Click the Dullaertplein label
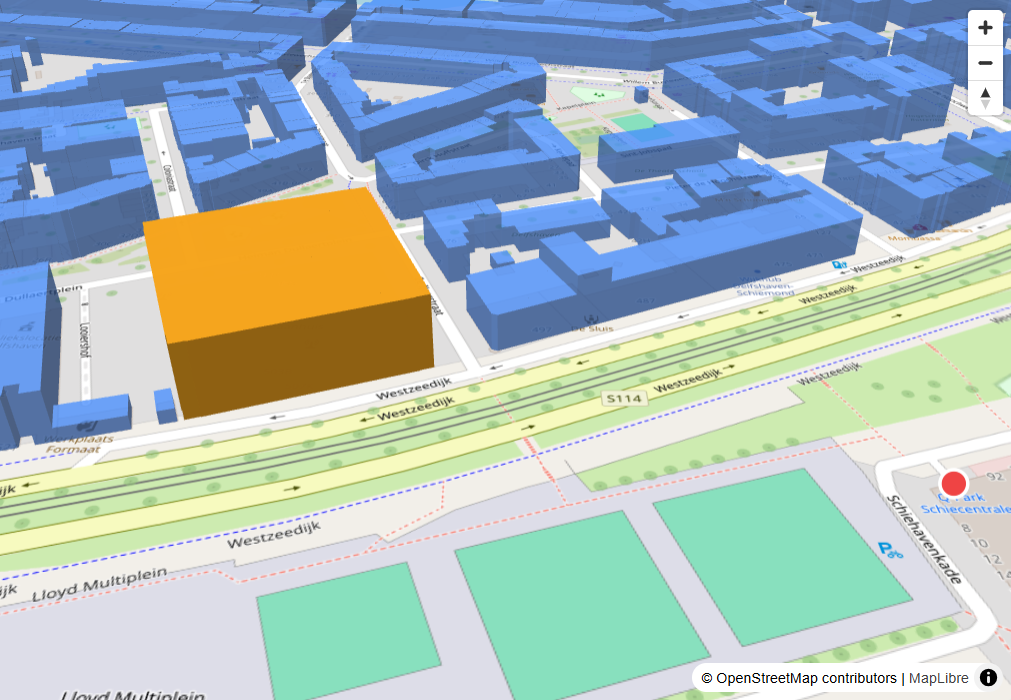Image resolution: width=1011 pixels, height=700 pixels. 43,293
